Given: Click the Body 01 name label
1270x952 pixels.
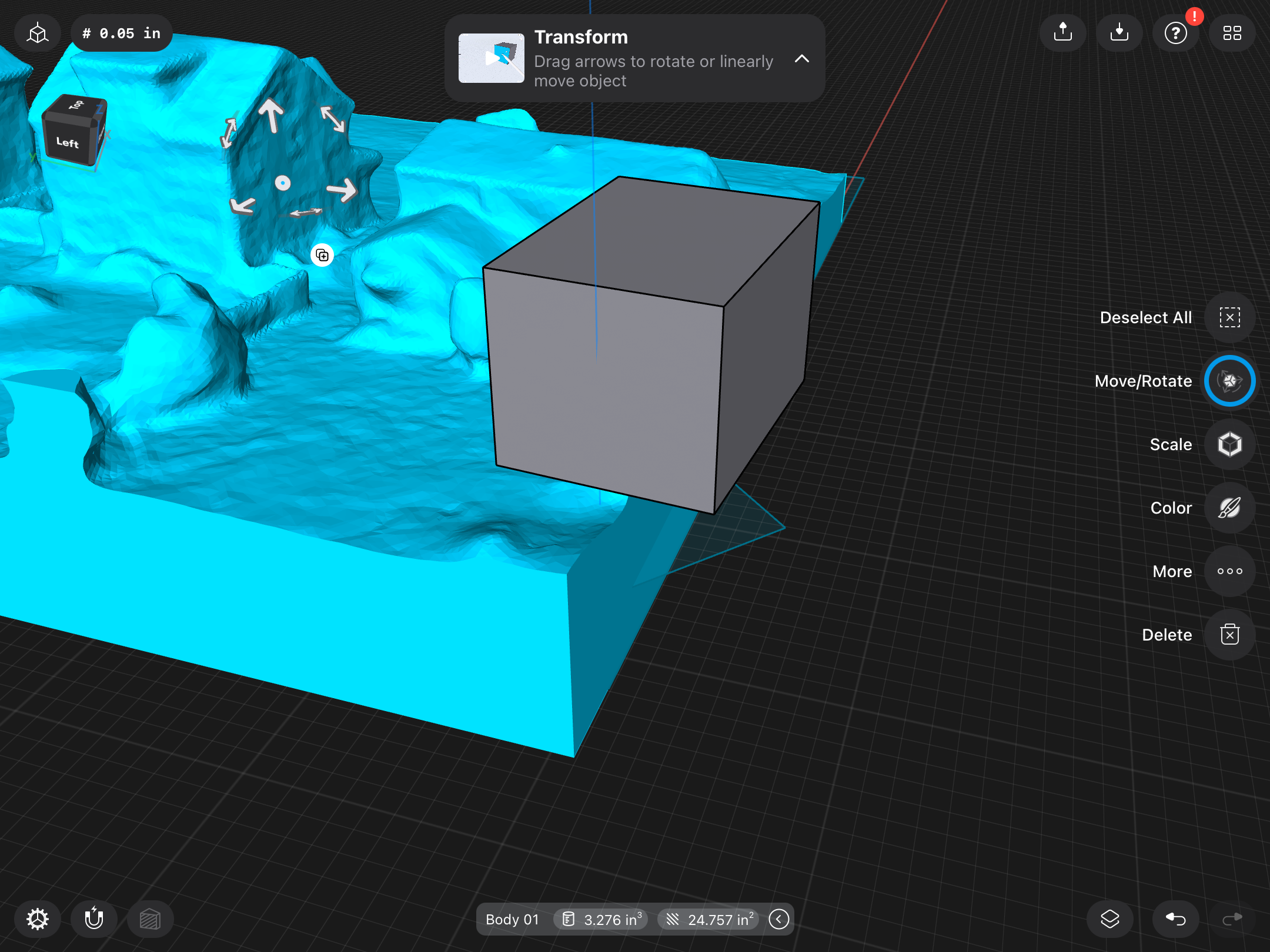Looking at the screenshot, I should (x=512, y=920).
